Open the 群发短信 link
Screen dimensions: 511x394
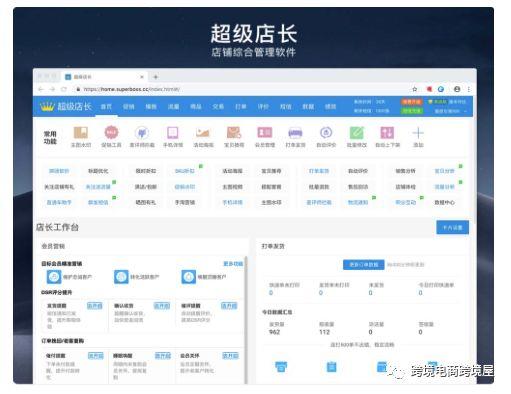click(x=98, y=202)
